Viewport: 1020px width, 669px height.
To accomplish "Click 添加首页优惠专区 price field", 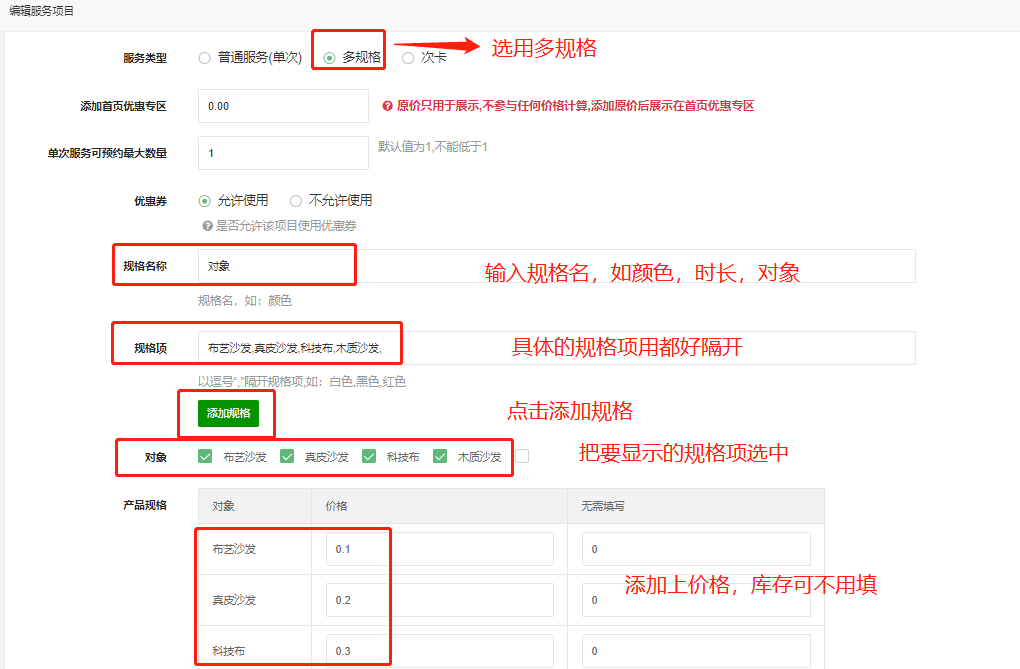I will pyautogui.click(x=283, y=106).
